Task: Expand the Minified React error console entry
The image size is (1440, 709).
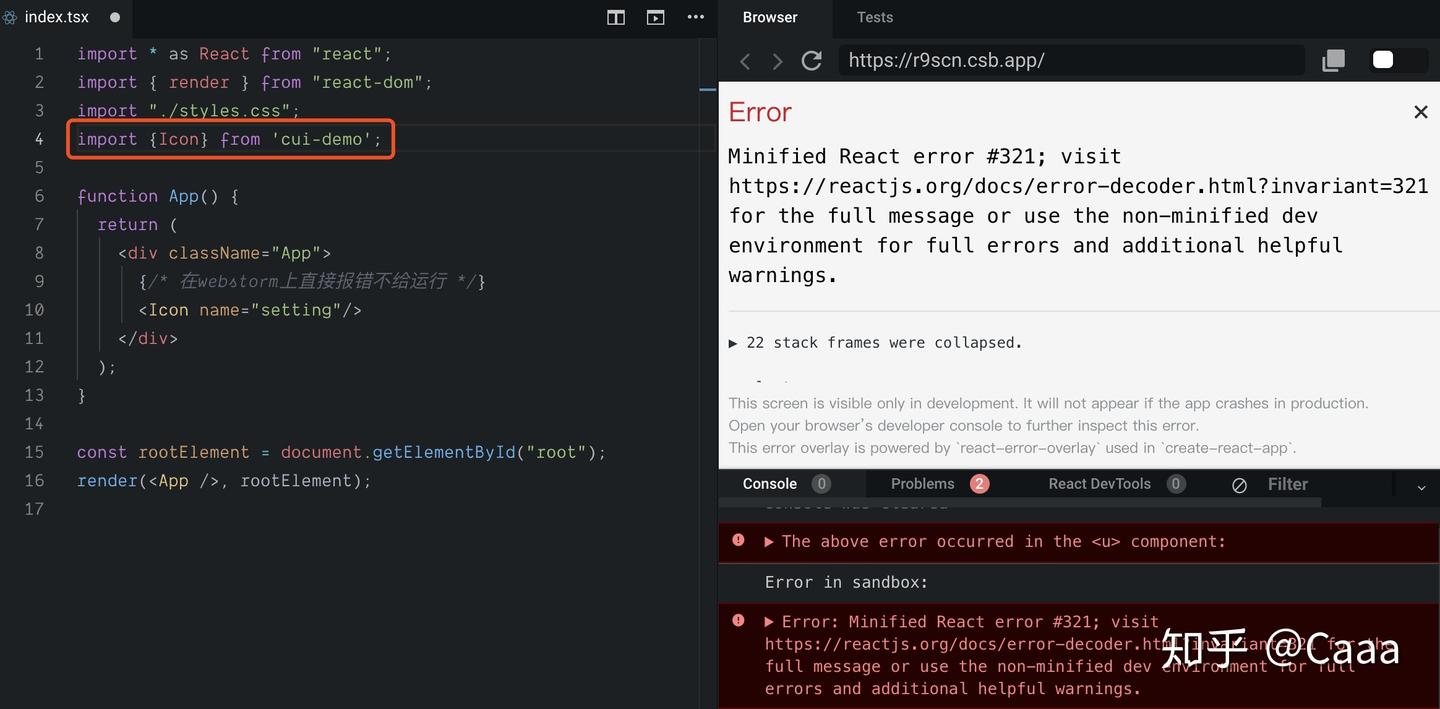Action: point(770,621)
